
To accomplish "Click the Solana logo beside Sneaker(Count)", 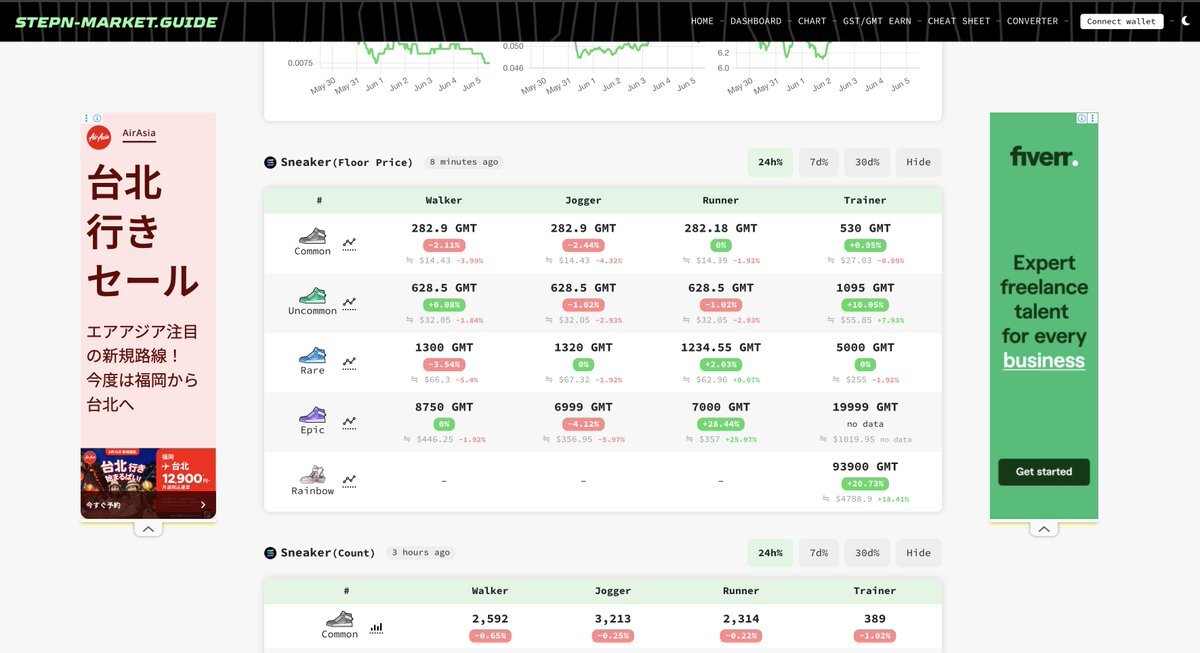I will (270, 552).
